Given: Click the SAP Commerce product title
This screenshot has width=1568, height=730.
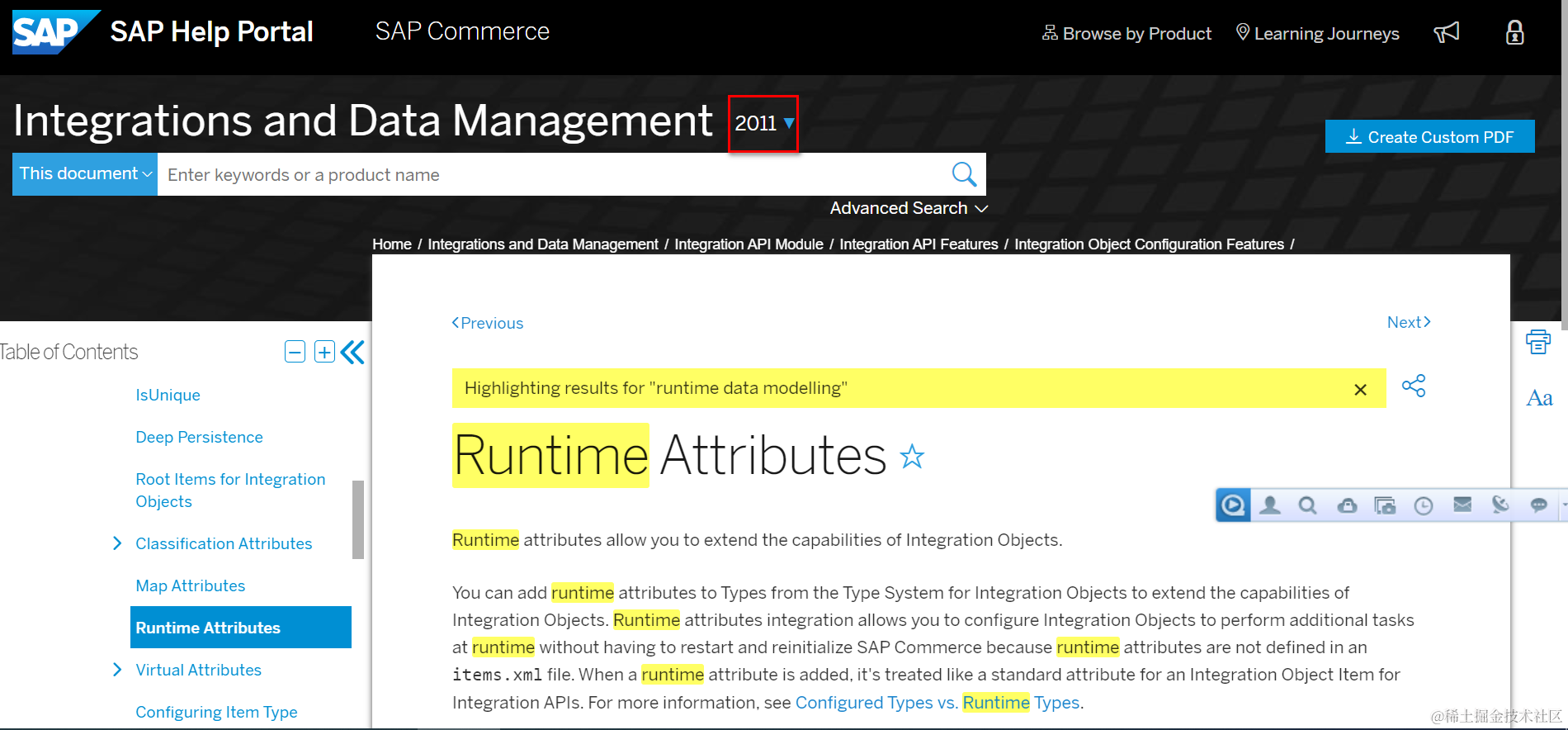Looking at the screenshot, I should 462,31.
